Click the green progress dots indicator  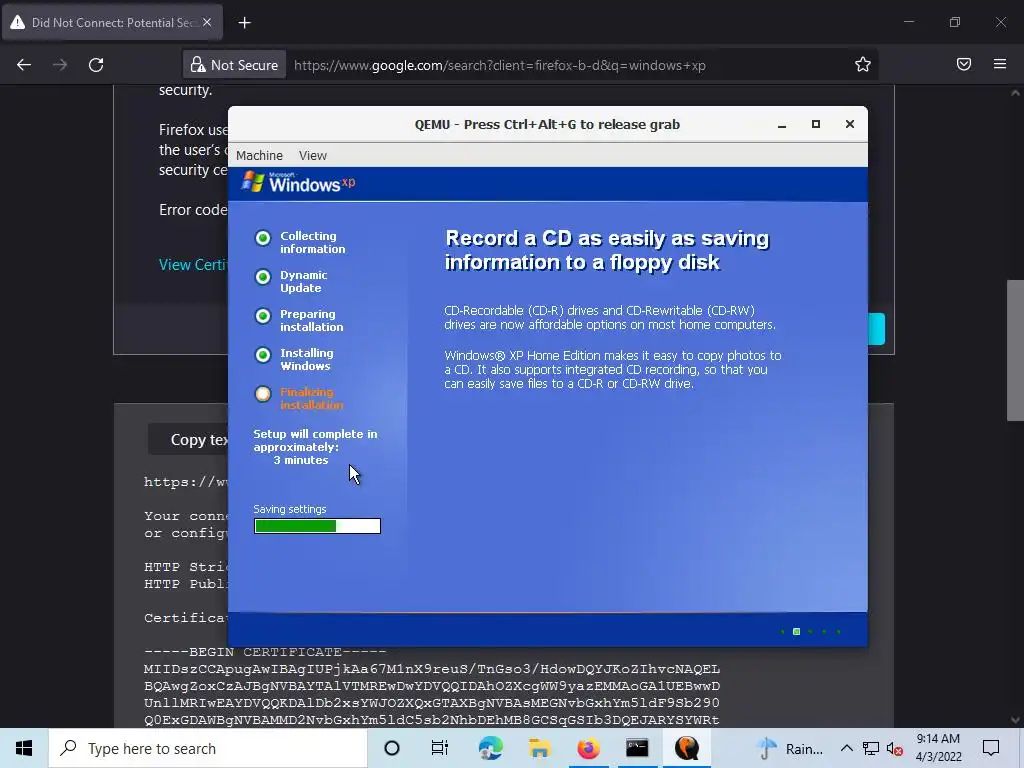click(x=810, y=632)
